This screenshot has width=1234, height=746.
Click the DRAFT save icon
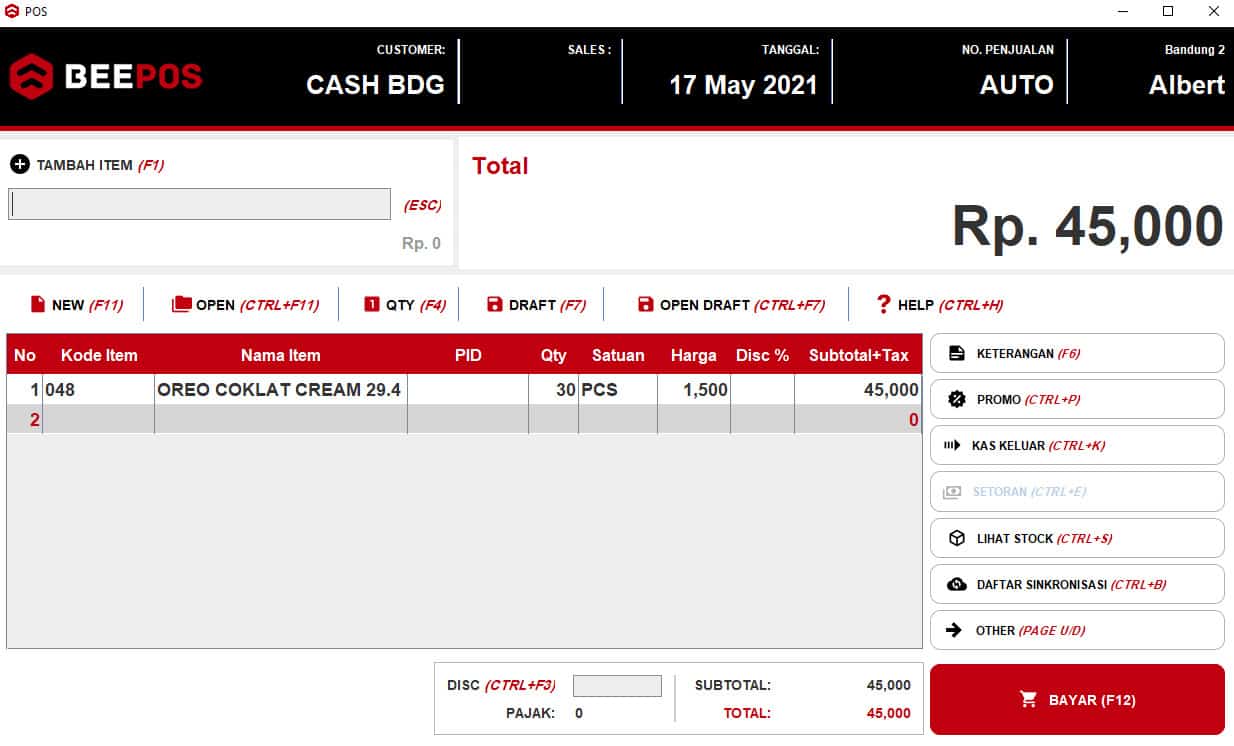(494, 304)
